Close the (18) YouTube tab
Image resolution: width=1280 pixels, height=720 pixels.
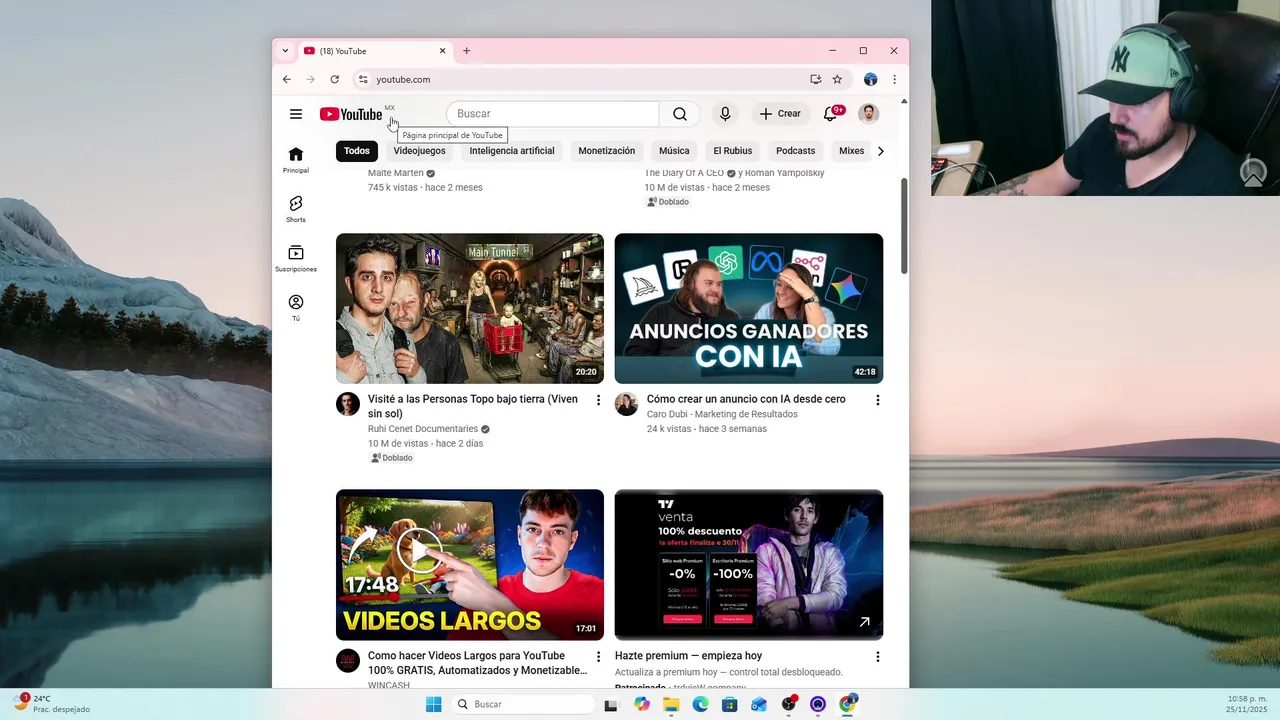point(442,51)
